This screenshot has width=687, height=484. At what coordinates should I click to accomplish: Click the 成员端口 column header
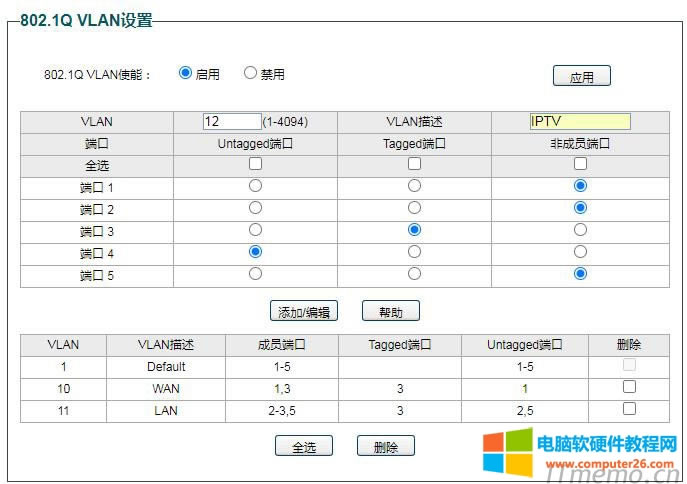pos(282,345)
